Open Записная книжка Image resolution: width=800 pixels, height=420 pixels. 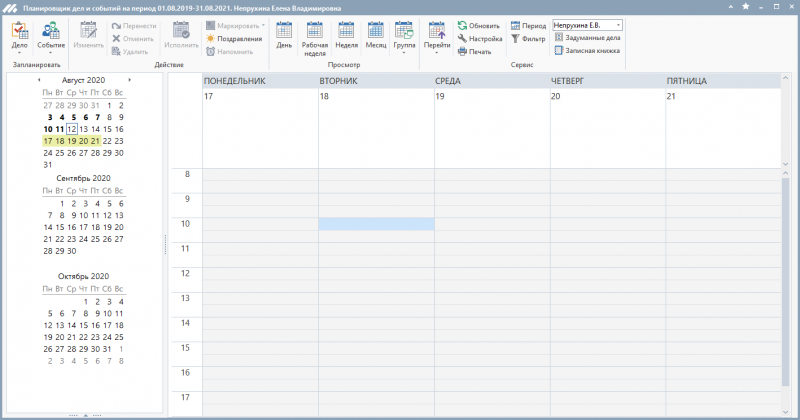click(x=587, y=51)
